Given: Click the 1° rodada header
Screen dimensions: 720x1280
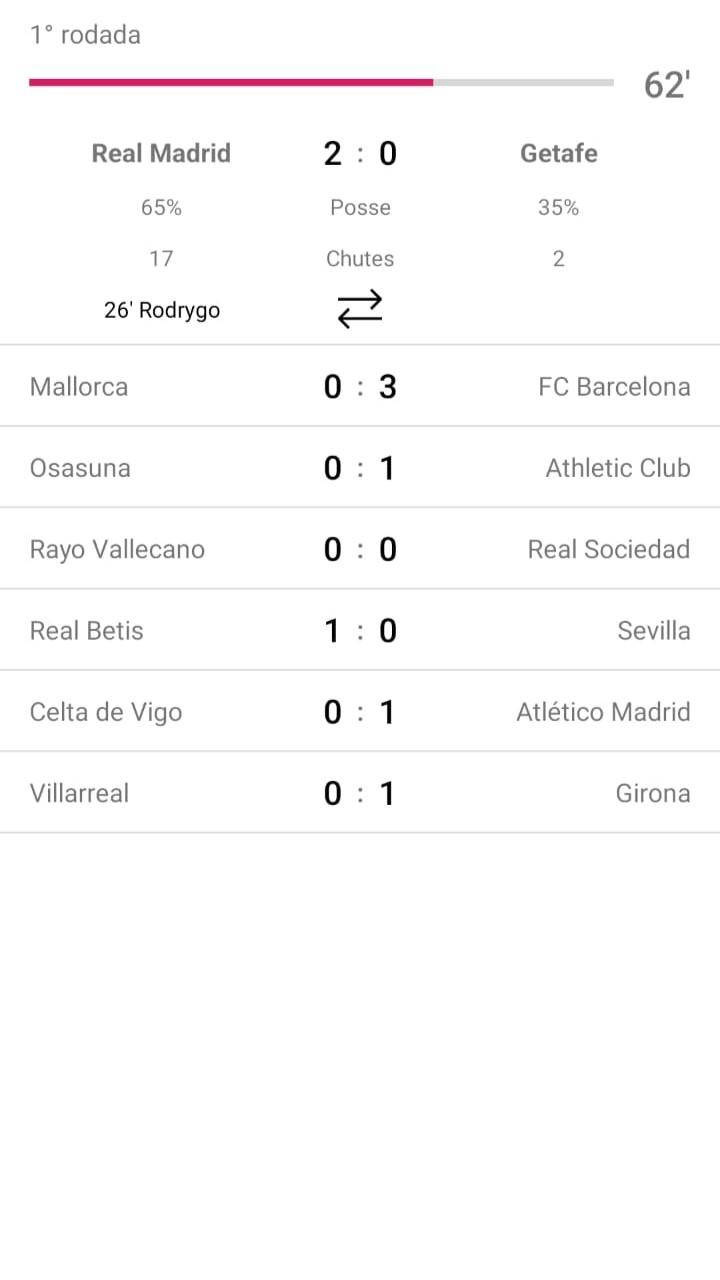Looking at the screenshot, I should click(x=85, y=35).
